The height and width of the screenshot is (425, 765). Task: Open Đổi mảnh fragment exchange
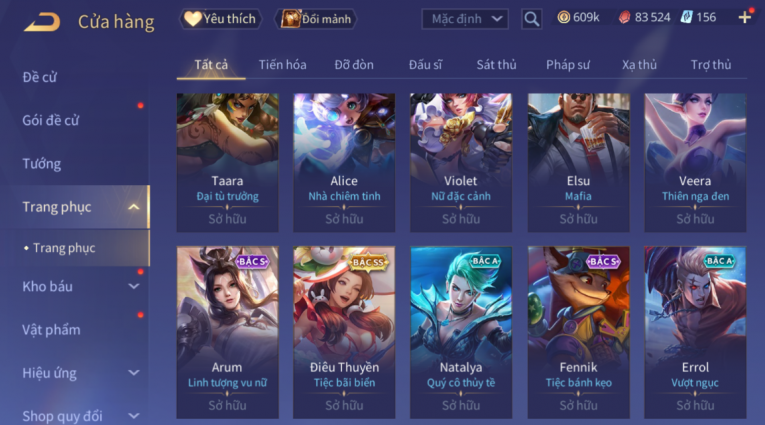[x=316, y=19]
